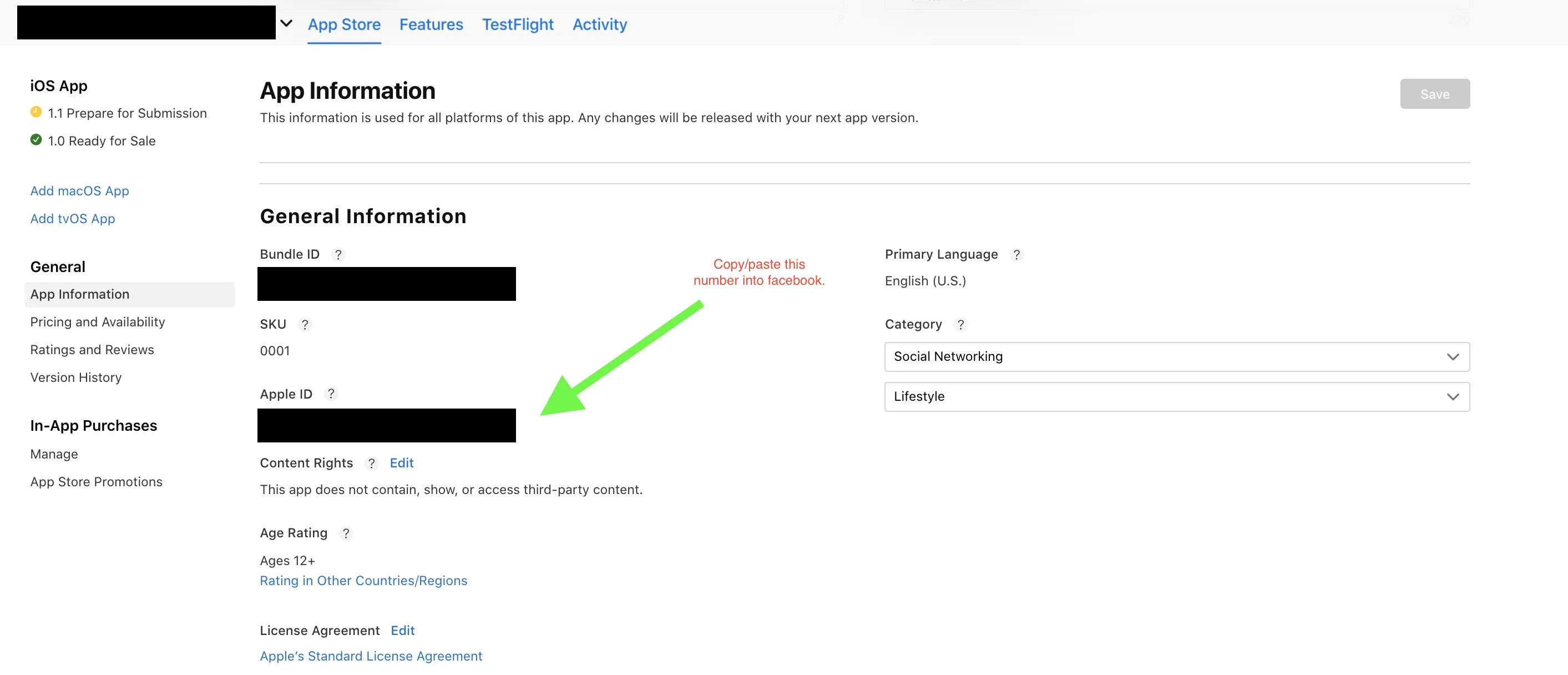Screen dimensions: 1568x675
Task: Edit the License Agreement
Action: [x=402, y=631]
